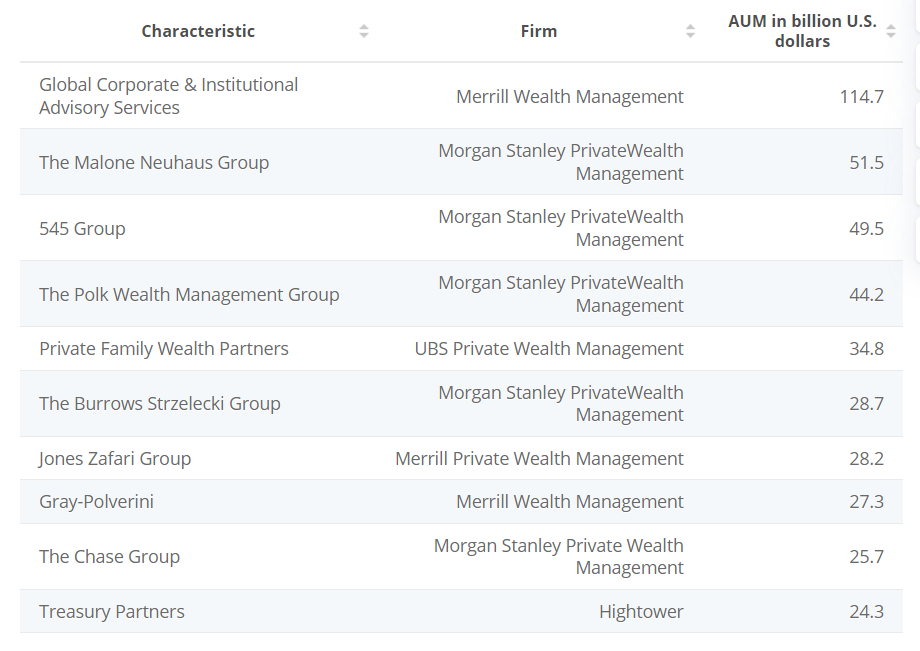Select The Polk Wealth Management Group name

pyautogui.click(x=189, y=294)
